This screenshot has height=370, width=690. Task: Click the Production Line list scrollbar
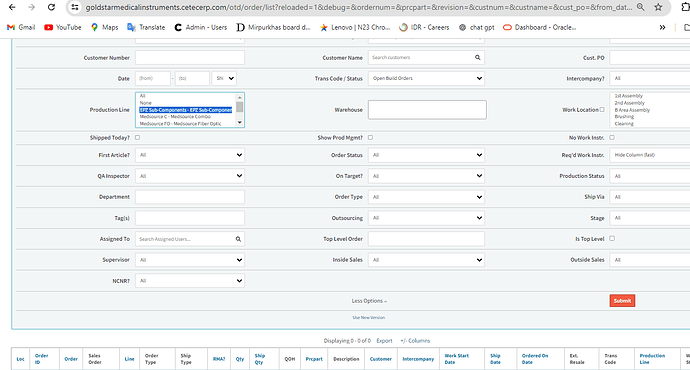(239, 110)
